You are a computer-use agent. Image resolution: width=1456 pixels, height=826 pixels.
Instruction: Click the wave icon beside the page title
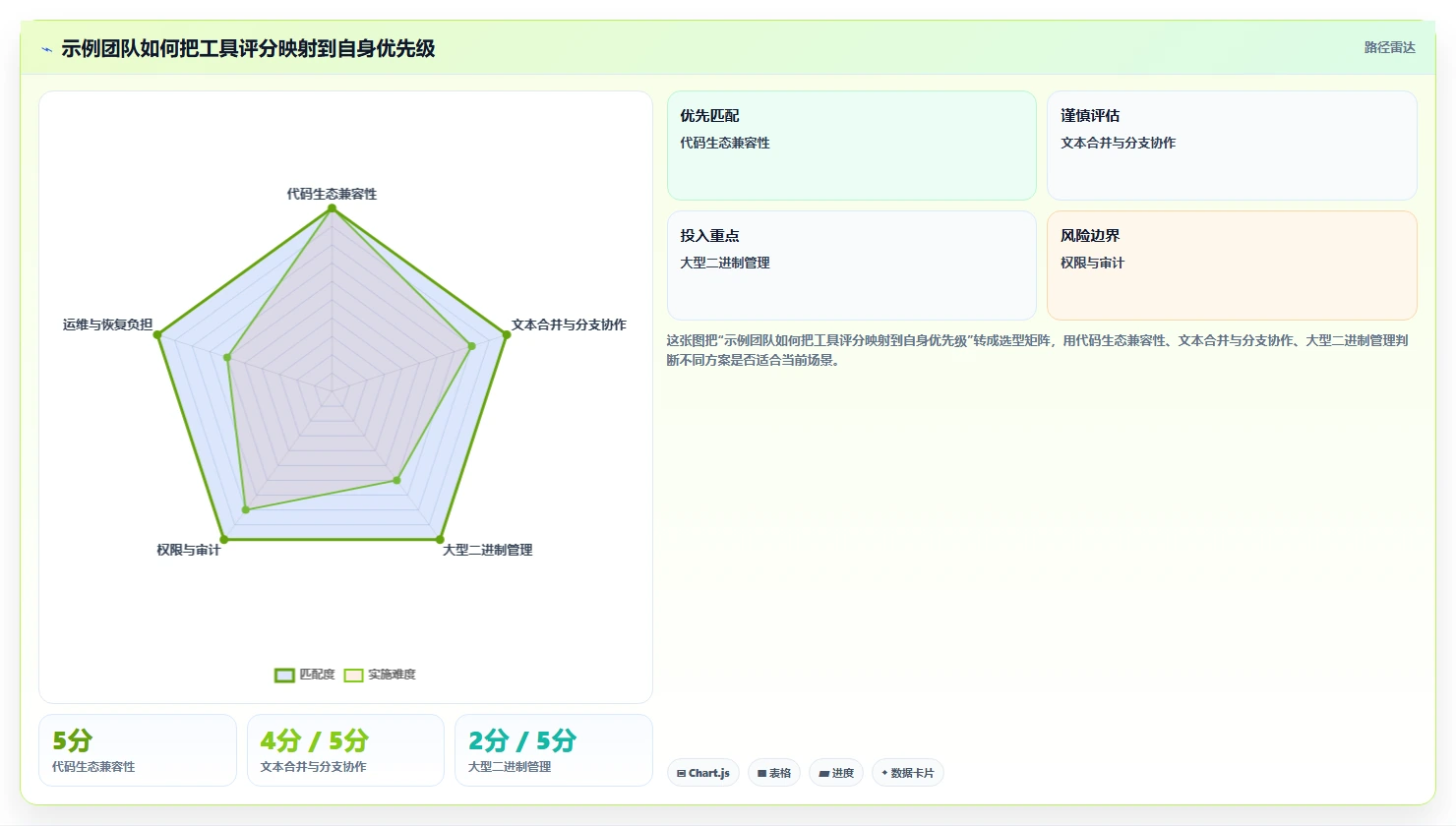46,49
